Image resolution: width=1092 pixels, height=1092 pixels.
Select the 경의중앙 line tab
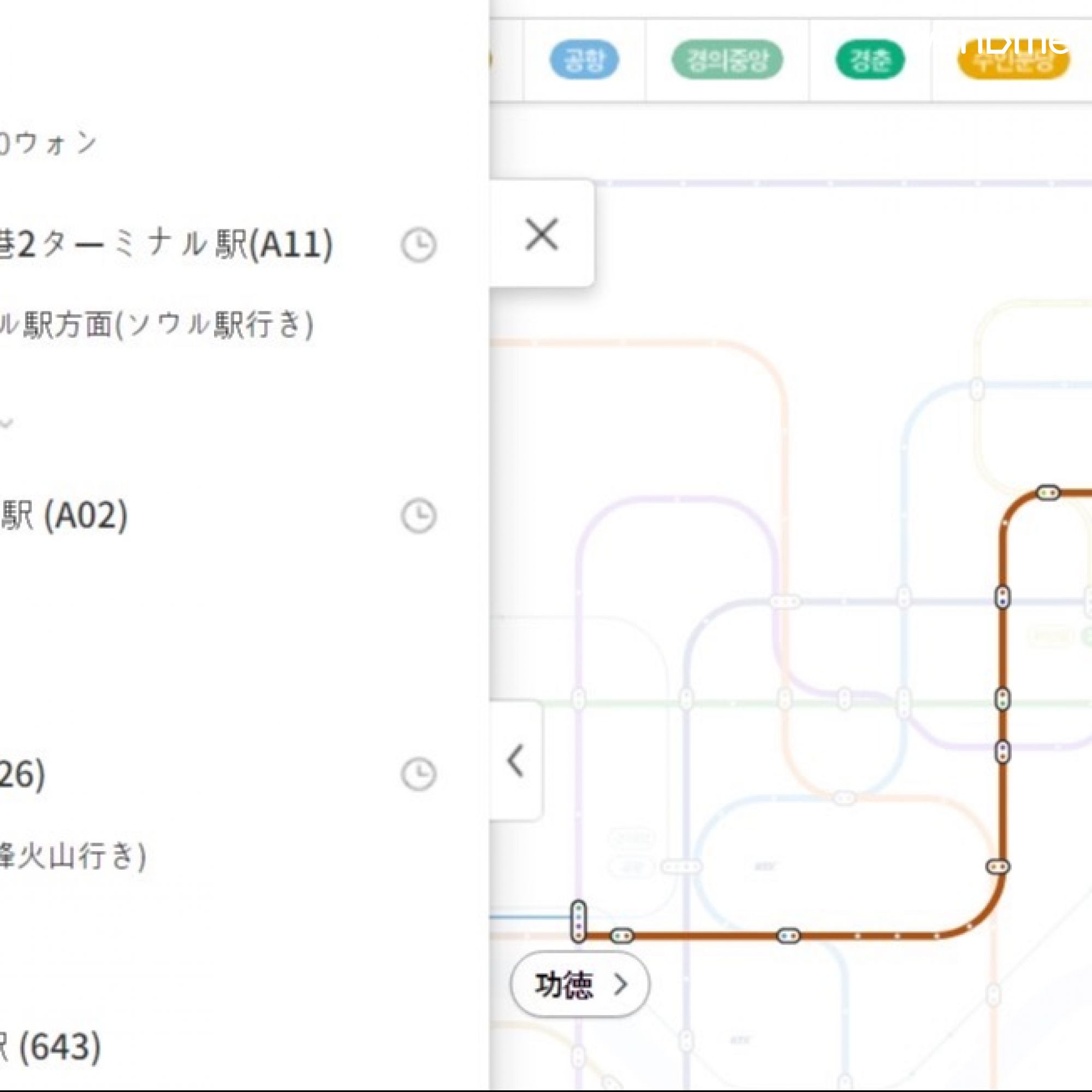coord(727,60)
